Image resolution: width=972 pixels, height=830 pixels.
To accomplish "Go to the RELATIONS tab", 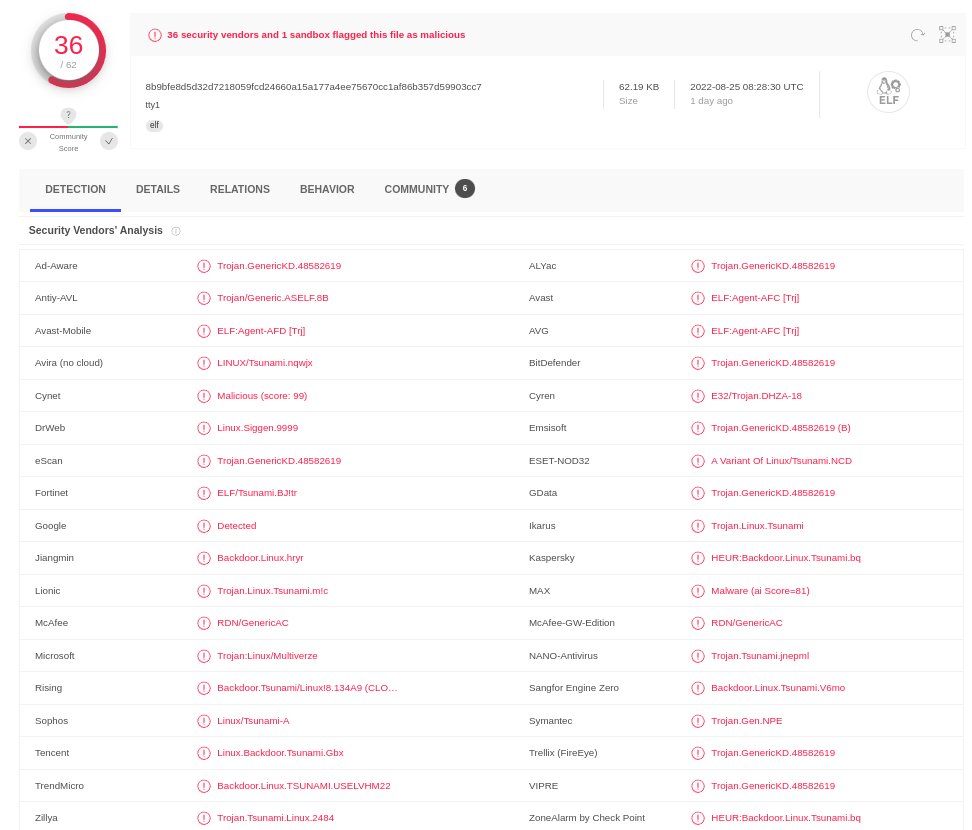I will click(x=240, y=189).
